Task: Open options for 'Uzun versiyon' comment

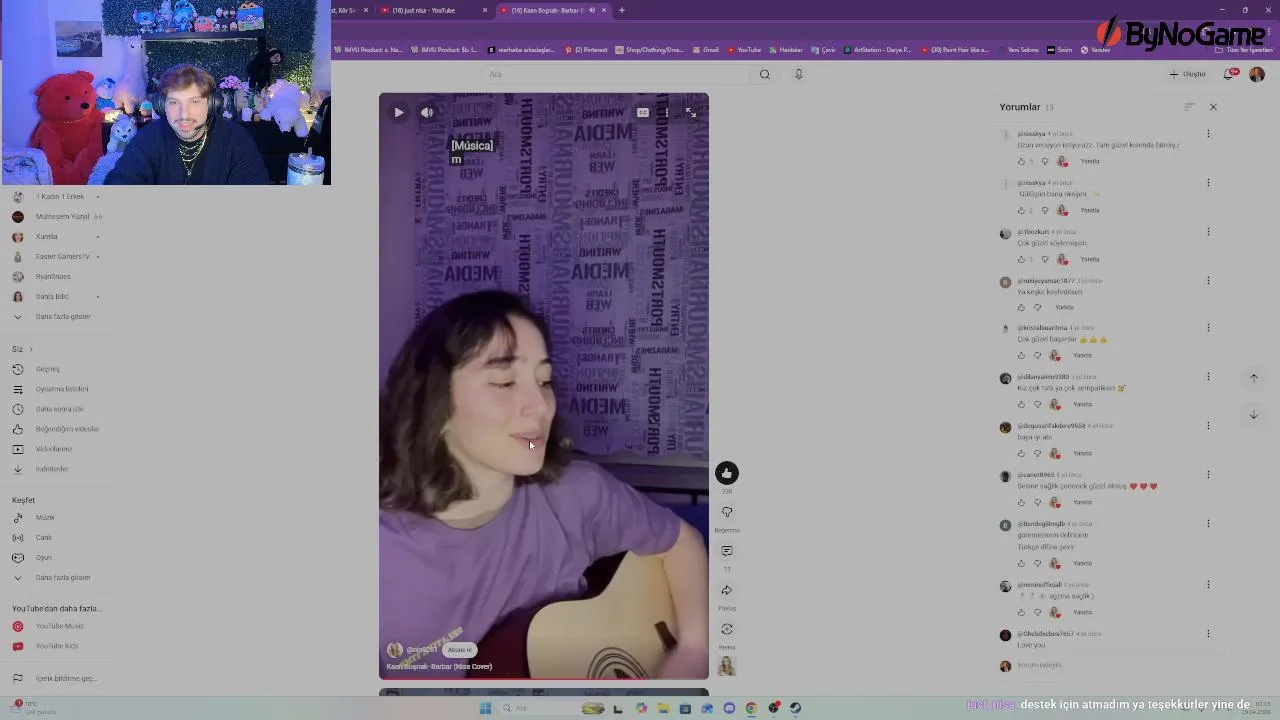Action: (1208, 134)
